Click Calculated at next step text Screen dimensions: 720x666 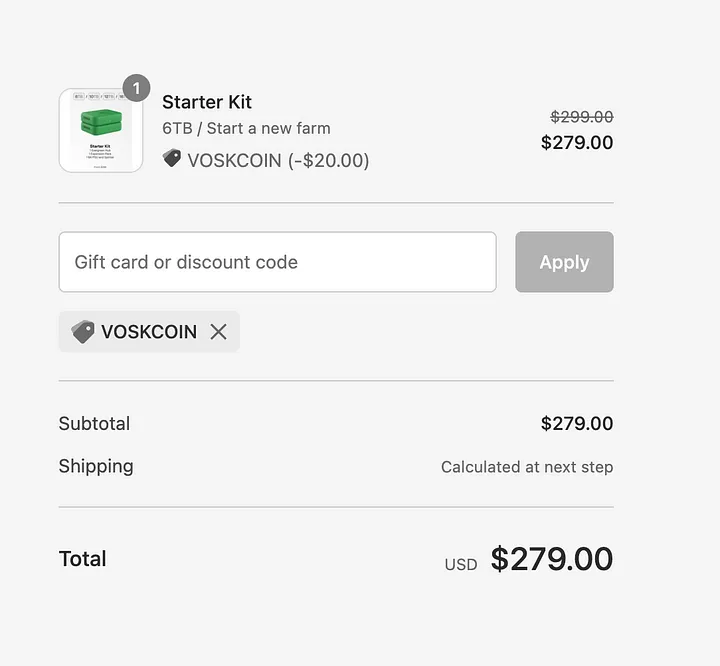pyautogui.click(x=527, y=467)
